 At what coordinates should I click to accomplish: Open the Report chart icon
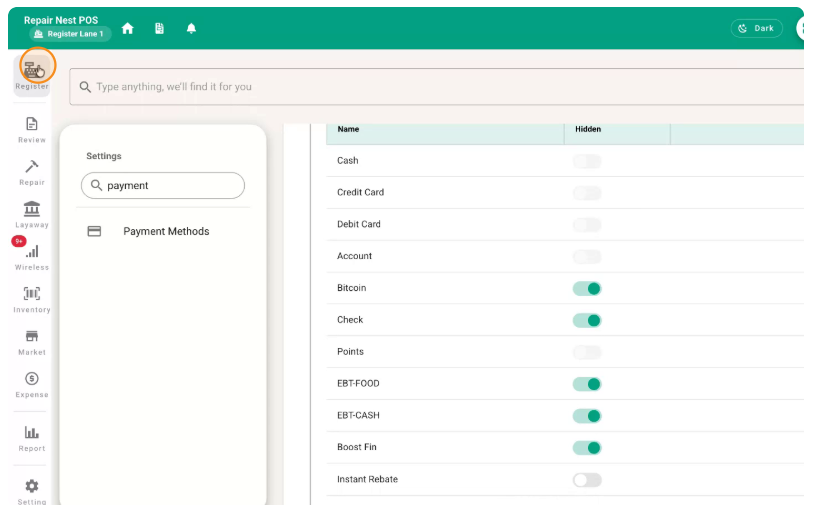32,432
